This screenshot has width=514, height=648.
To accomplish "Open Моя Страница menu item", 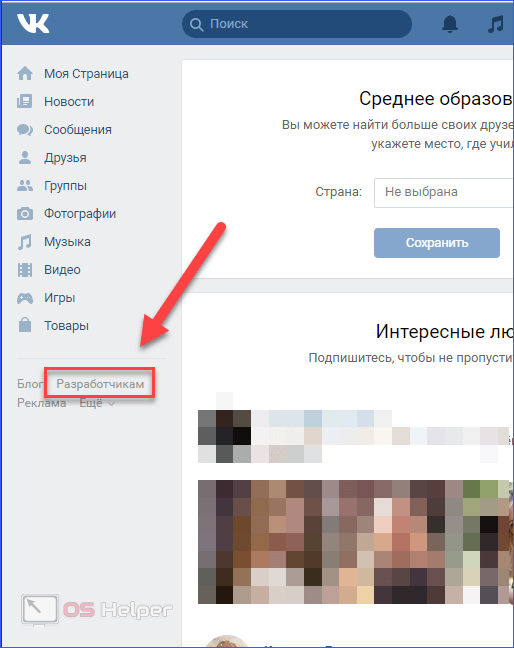I will [86, 74].
